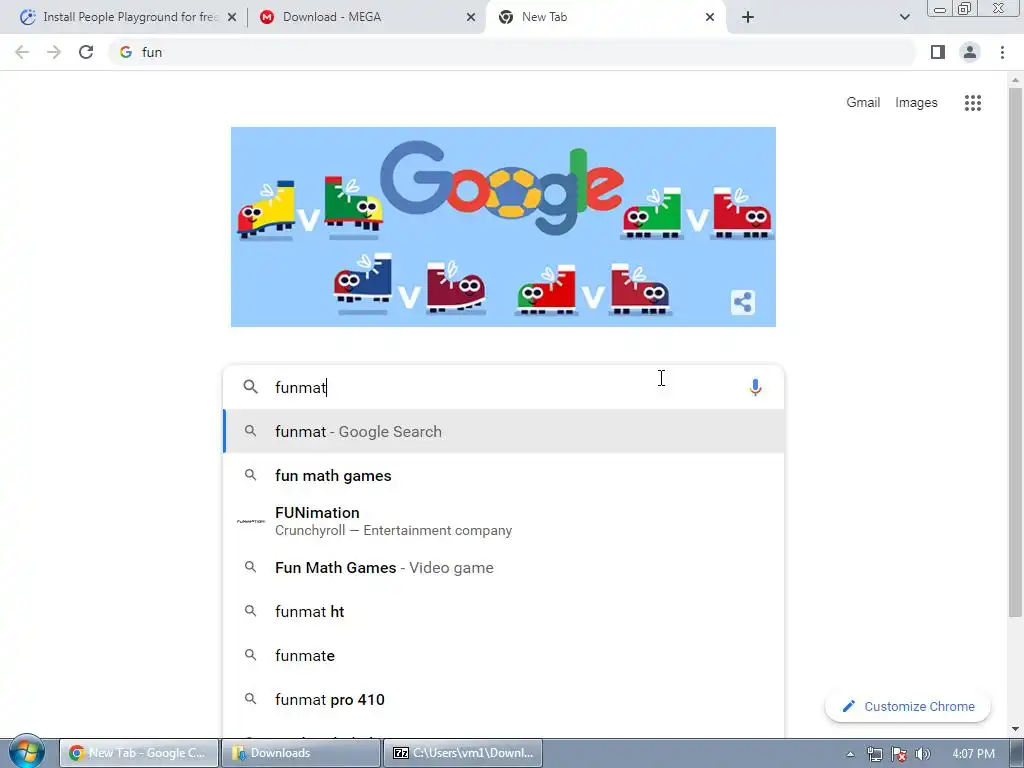Click the Google football Doodle image
The width and height of the screenshot is (1024, 768).
(503, 227)
